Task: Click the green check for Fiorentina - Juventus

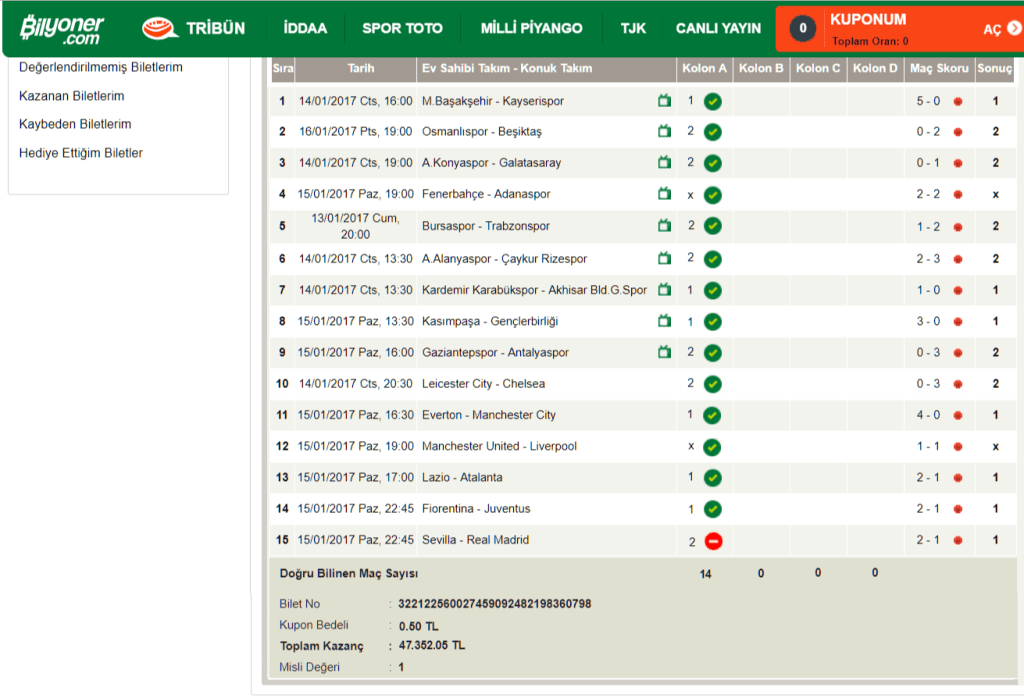Action: click(712, 509)
